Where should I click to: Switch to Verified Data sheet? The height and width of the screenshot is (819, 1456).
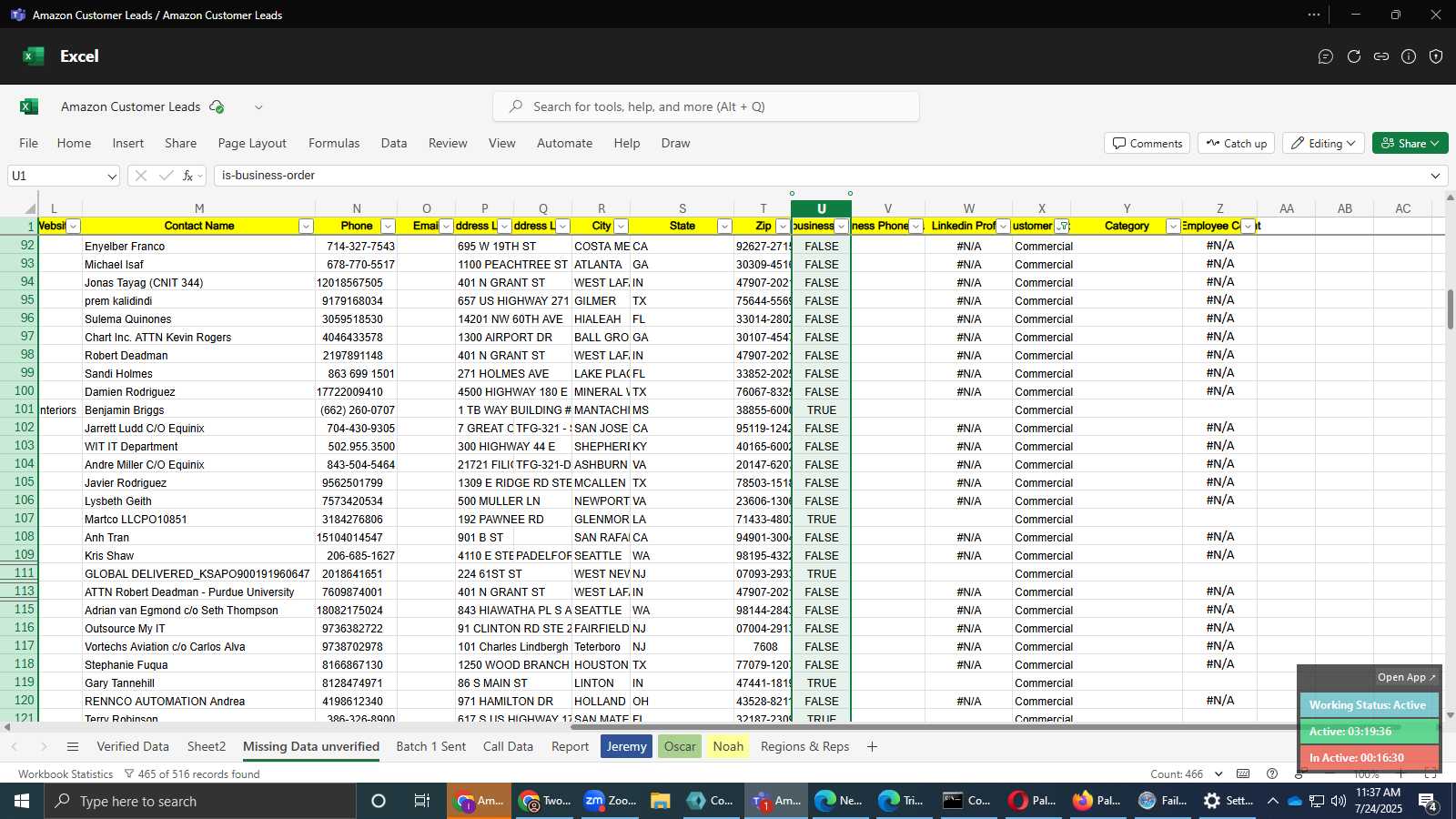133,747
